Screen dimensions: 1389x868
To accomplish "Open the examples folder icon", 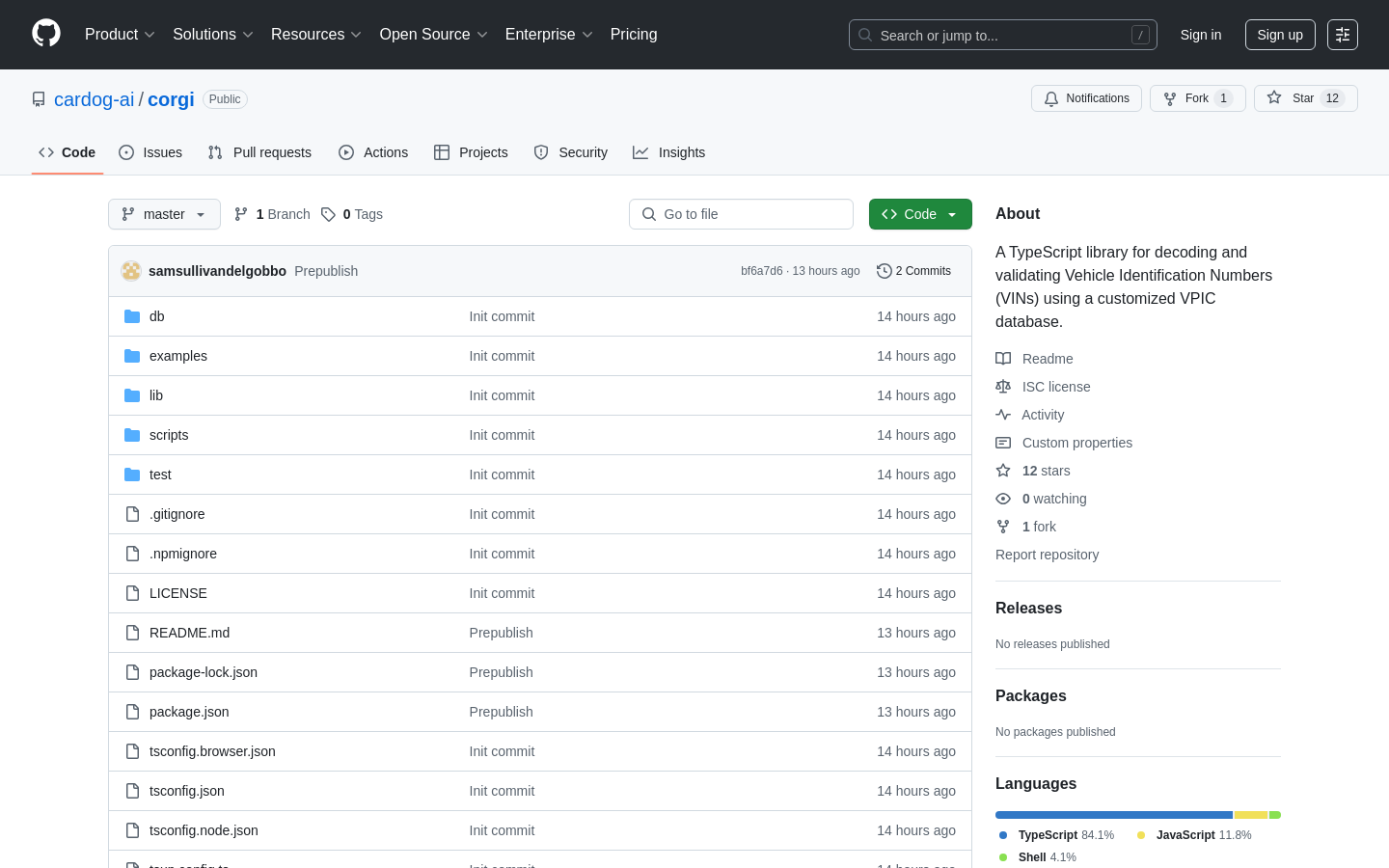I will [x=132, y=356].
